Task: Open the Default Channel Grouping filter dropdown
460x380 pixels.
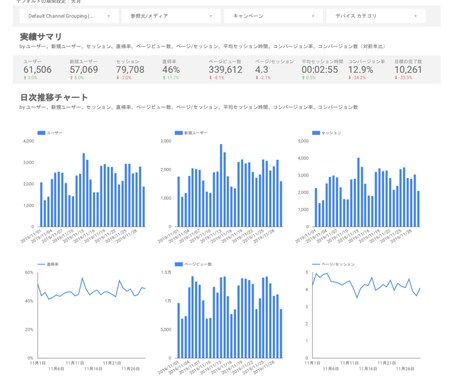Action: click(69, 16)
